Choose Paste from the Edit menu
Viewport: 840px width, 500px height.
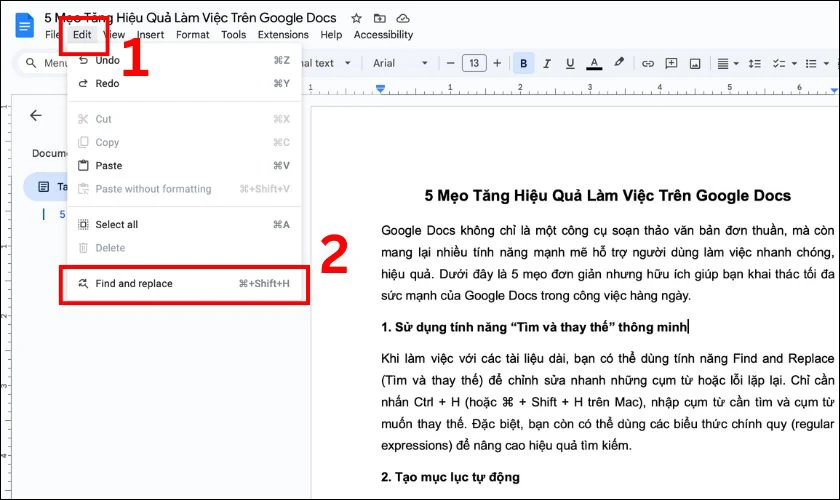pyautogui.click(x=184, y=166)
